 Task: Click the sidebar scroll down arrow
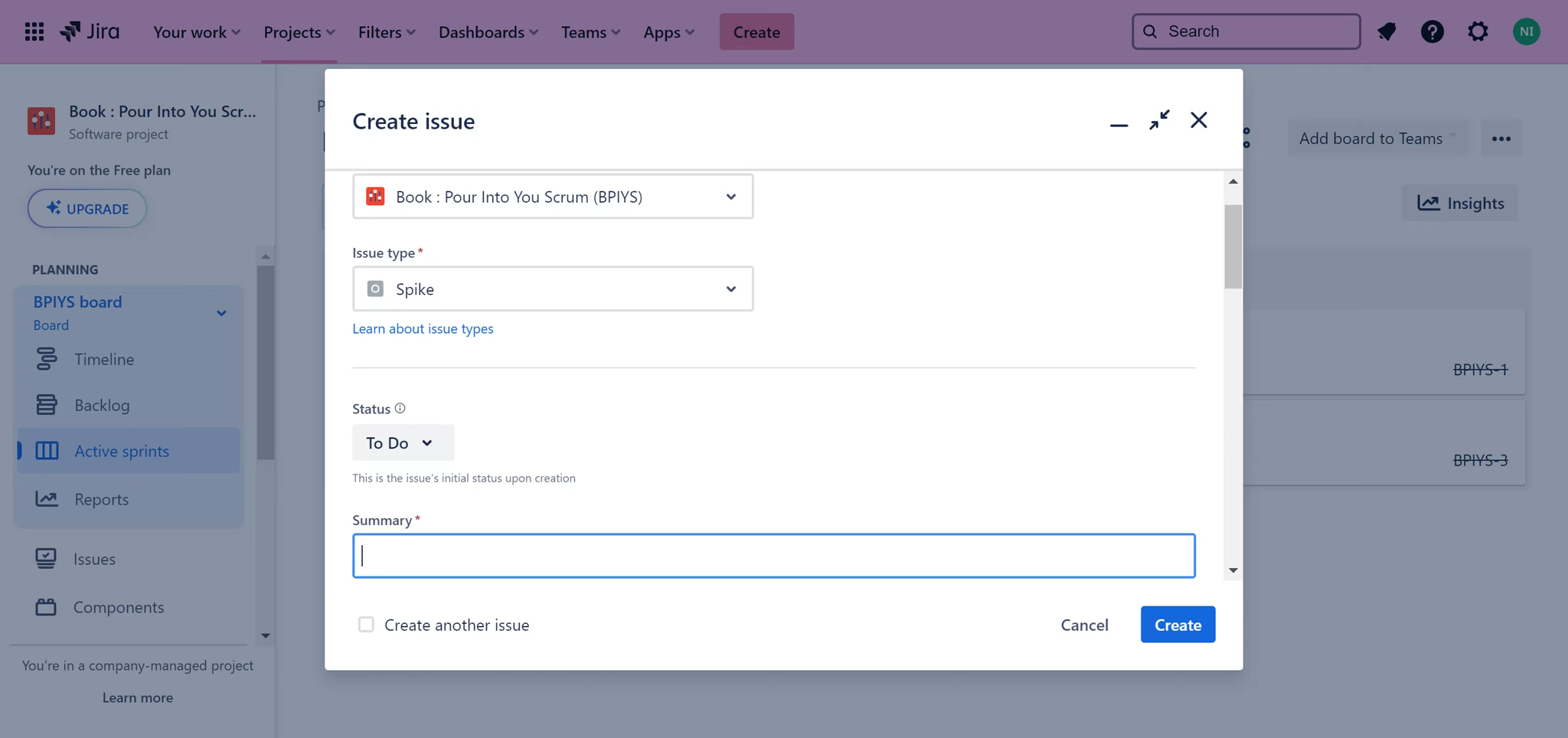point(265,635)
